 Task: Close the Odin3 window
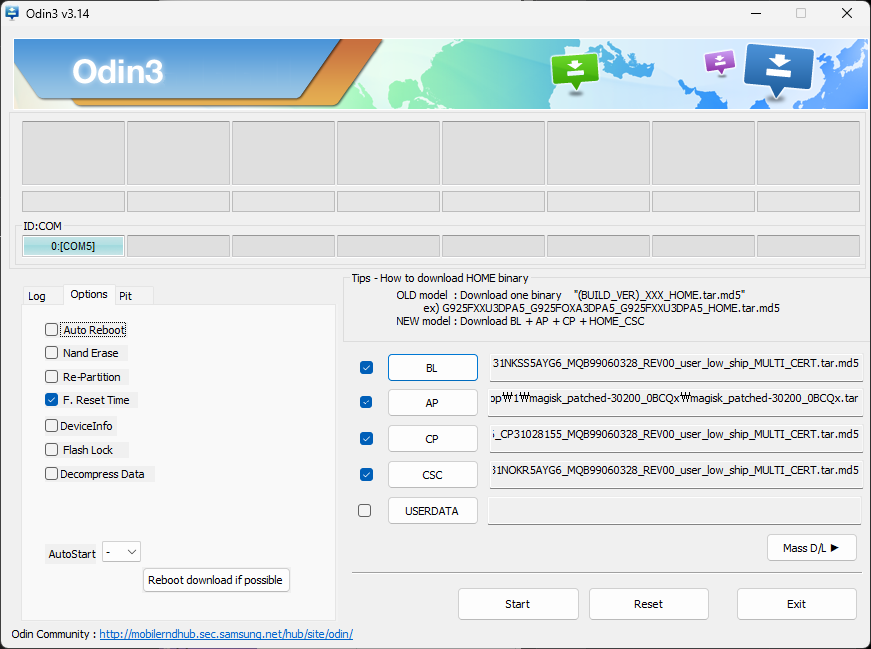pyautogui.click(x=847, y=13)
